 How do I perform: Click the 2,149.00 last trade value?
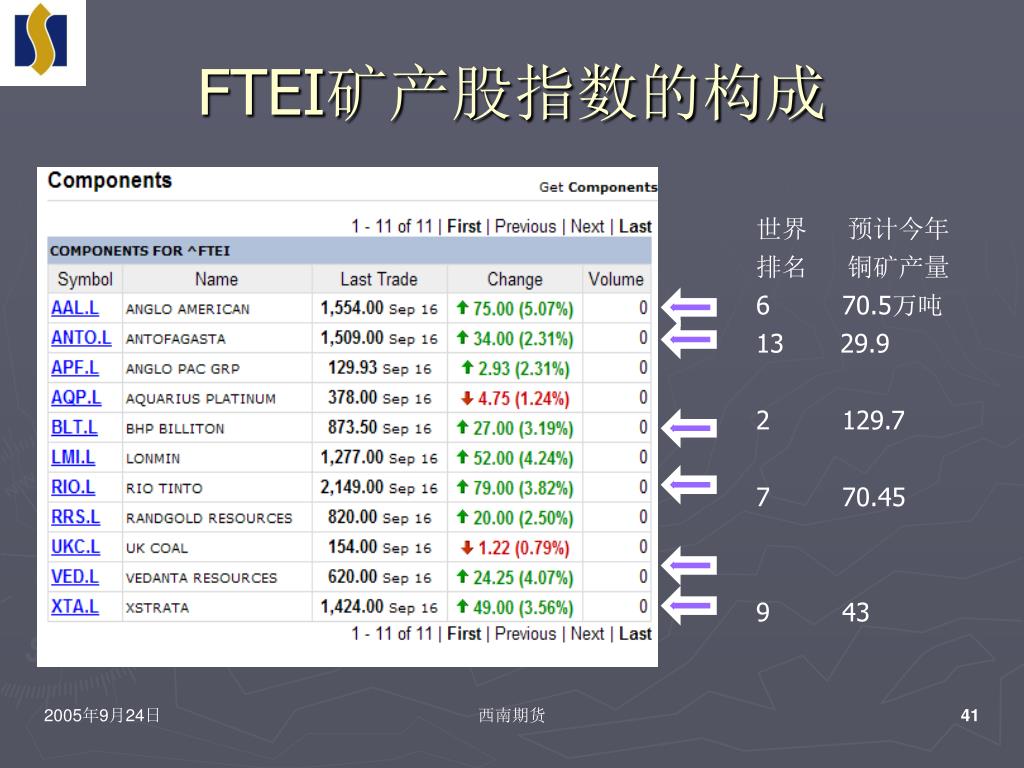point(351,487)
